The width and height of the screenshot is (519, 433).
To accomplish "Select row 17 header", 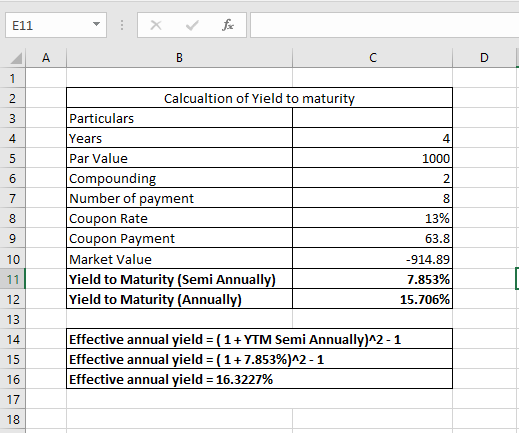I will coord(13,399).
